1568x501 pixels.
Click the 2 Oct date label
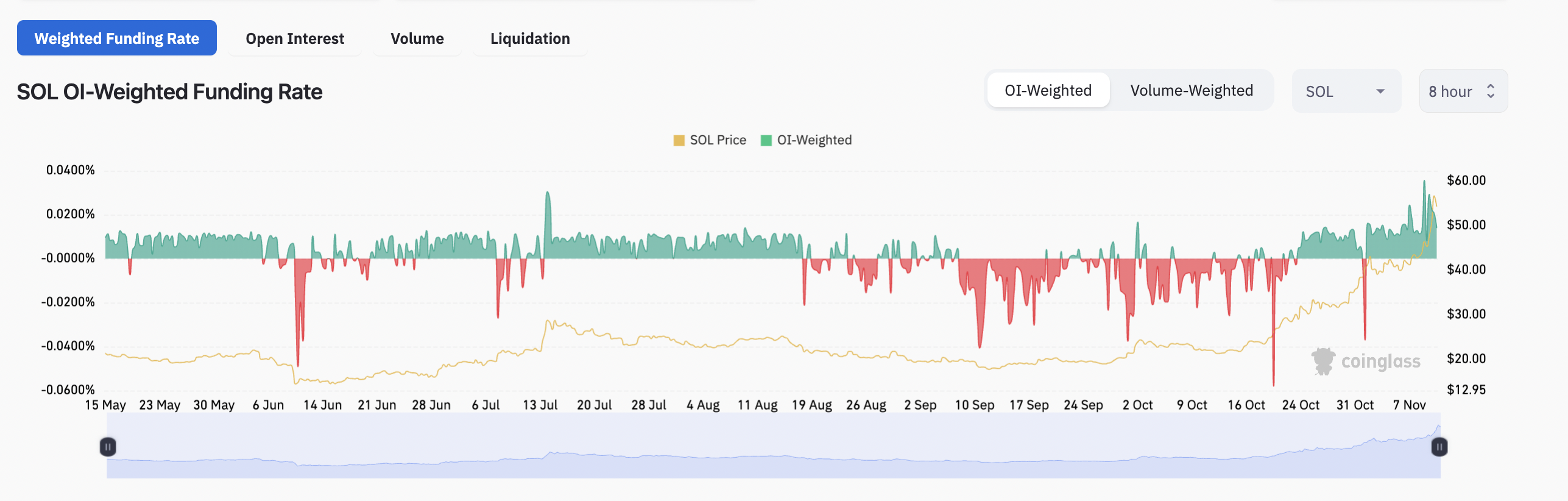click(1137, 405)
